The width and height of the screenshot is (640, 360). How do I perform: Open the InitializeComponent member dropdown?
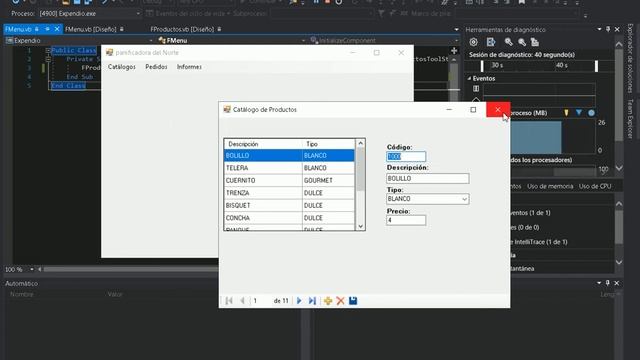pyautogui.click(x=456, y=40)
